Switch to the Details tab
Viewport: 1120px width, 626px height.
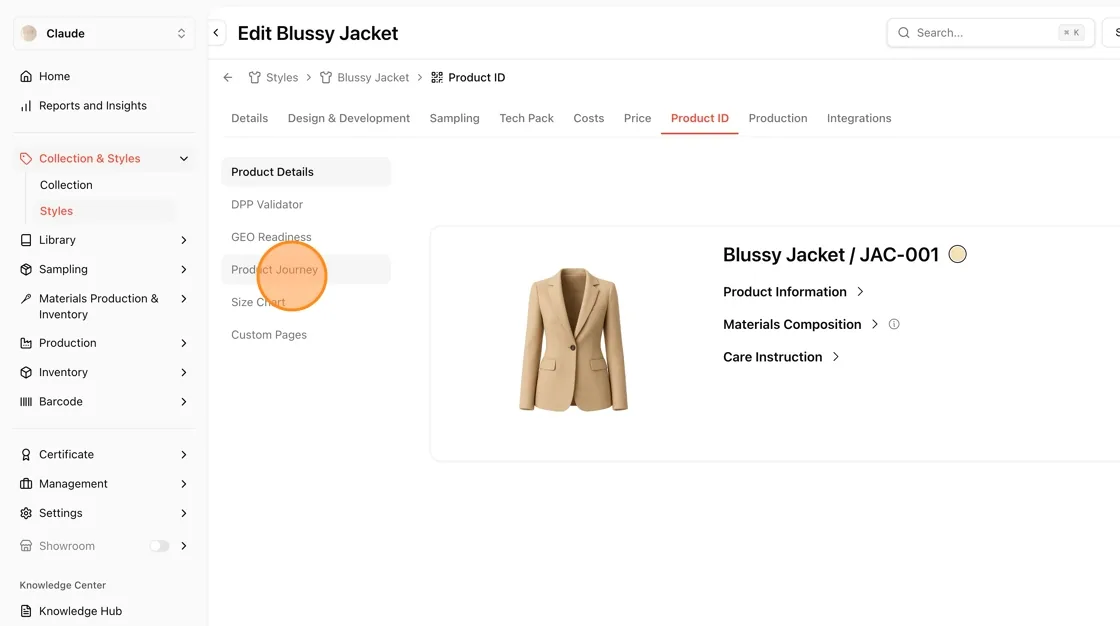(249, 118)
